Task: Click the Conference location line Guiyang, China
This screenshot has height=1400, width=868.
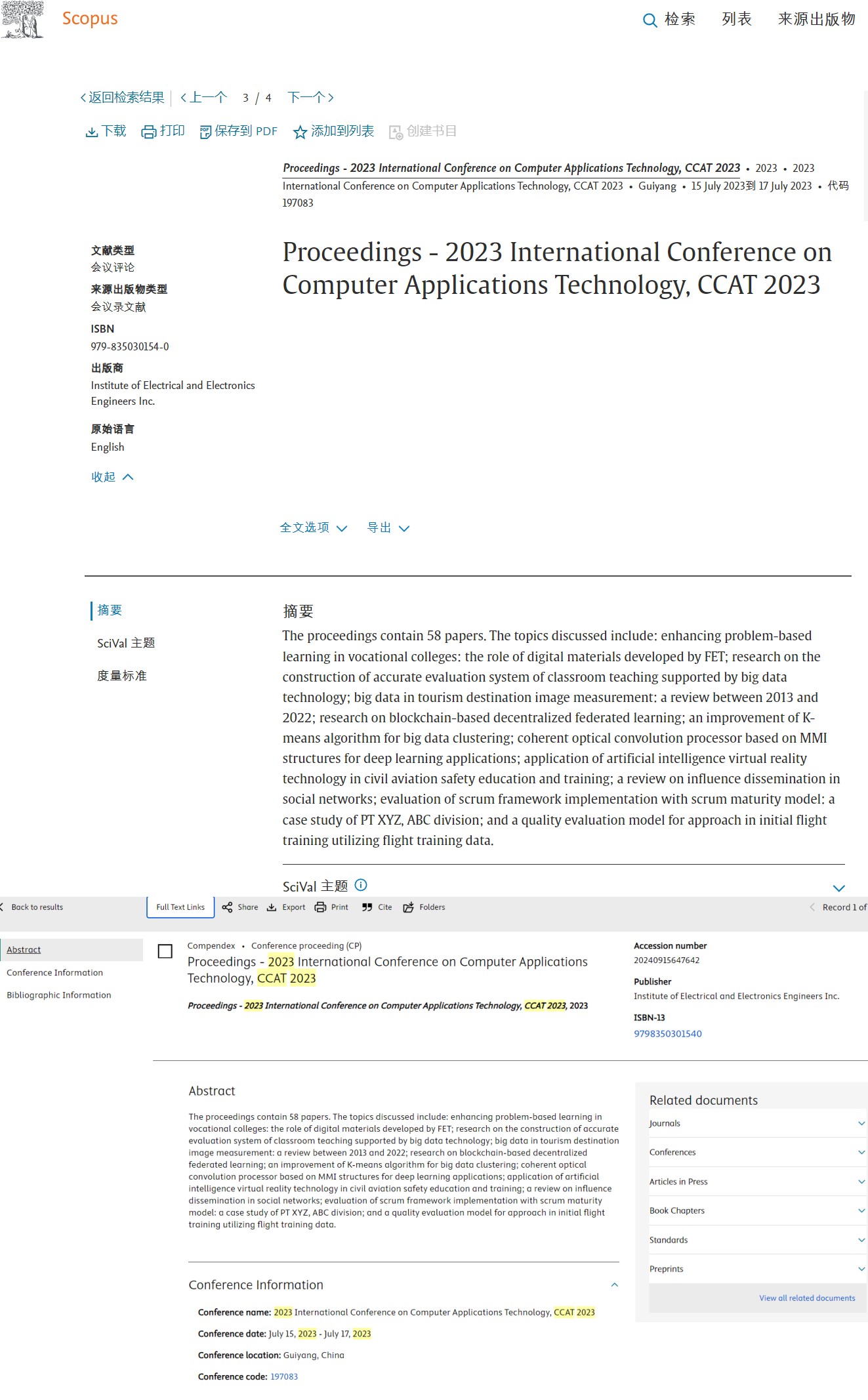Action: click(x=271, y=1355)
